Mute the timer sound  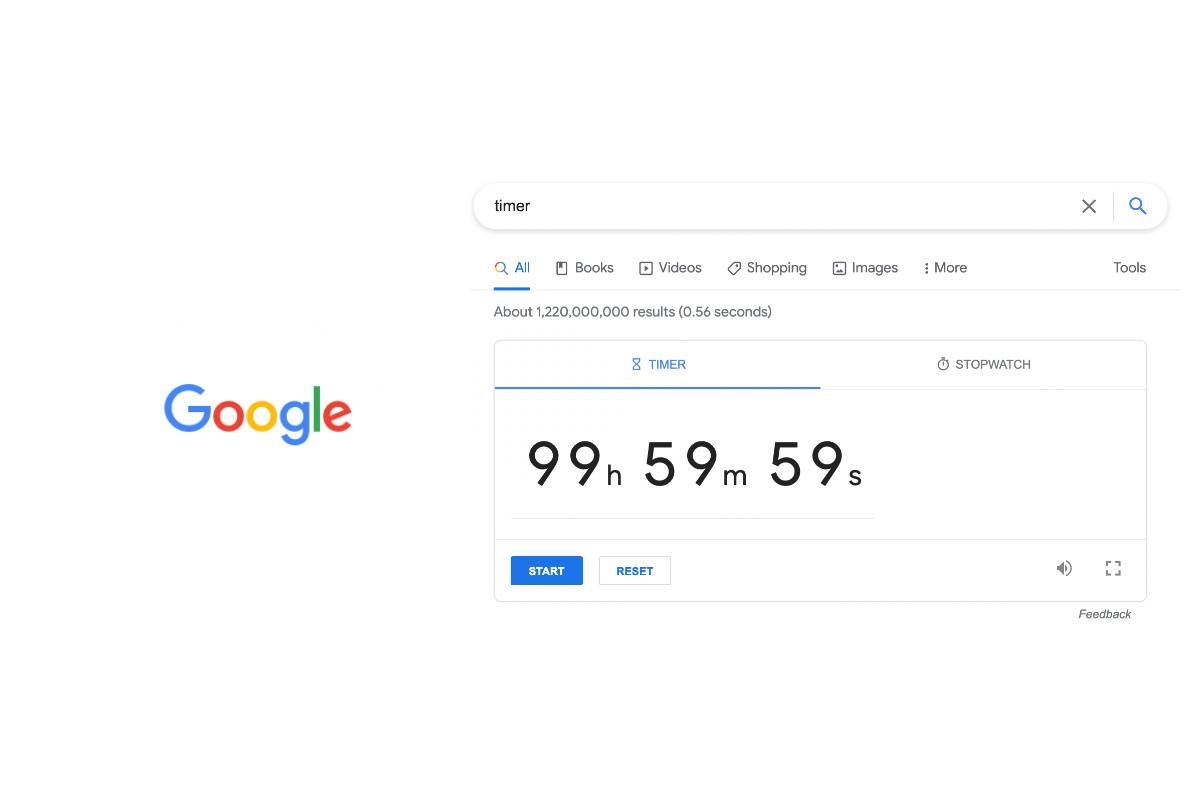1064,568
